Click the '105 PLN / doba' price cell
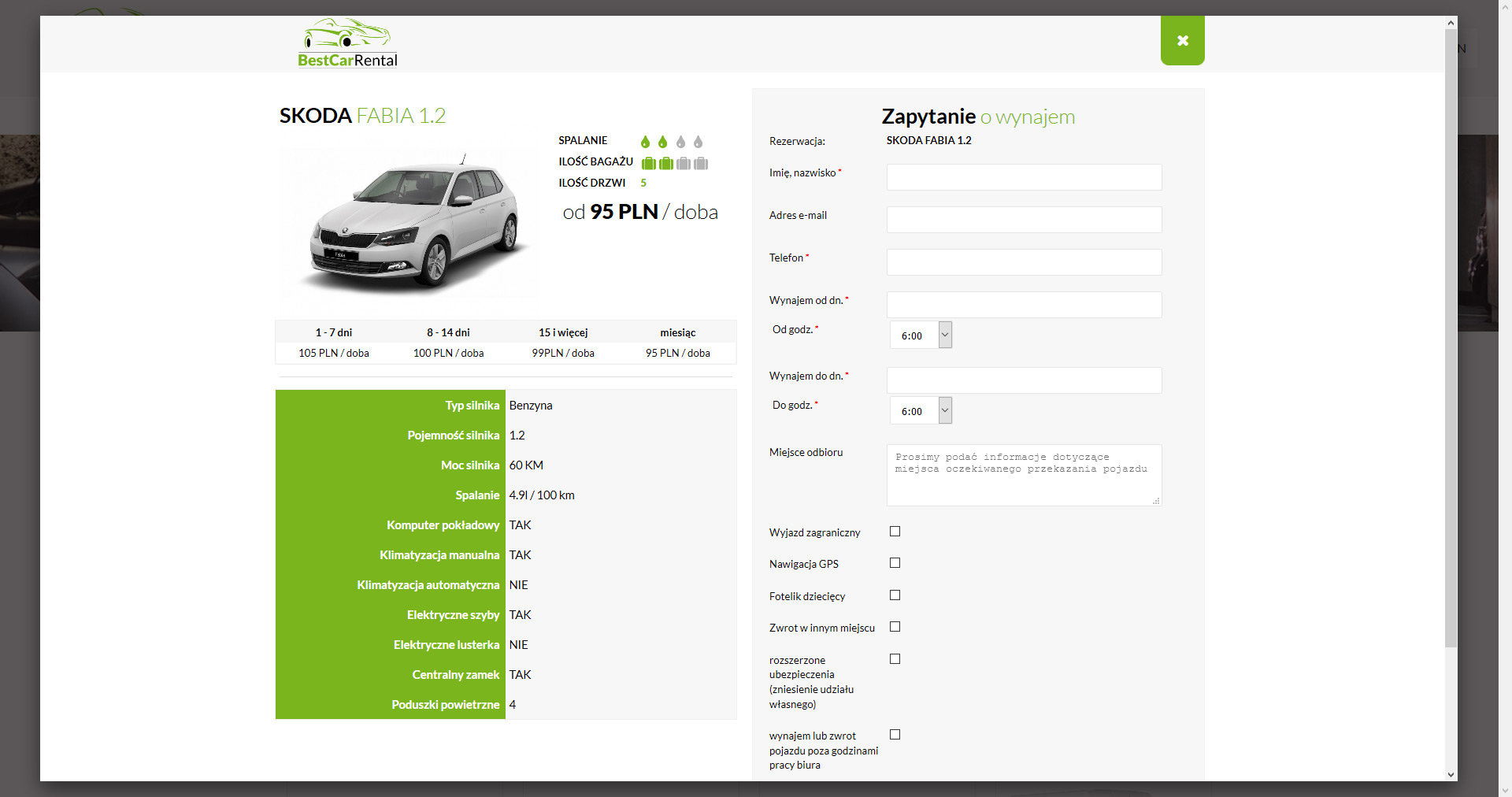The image size is (1512, 797). [334, 353]
